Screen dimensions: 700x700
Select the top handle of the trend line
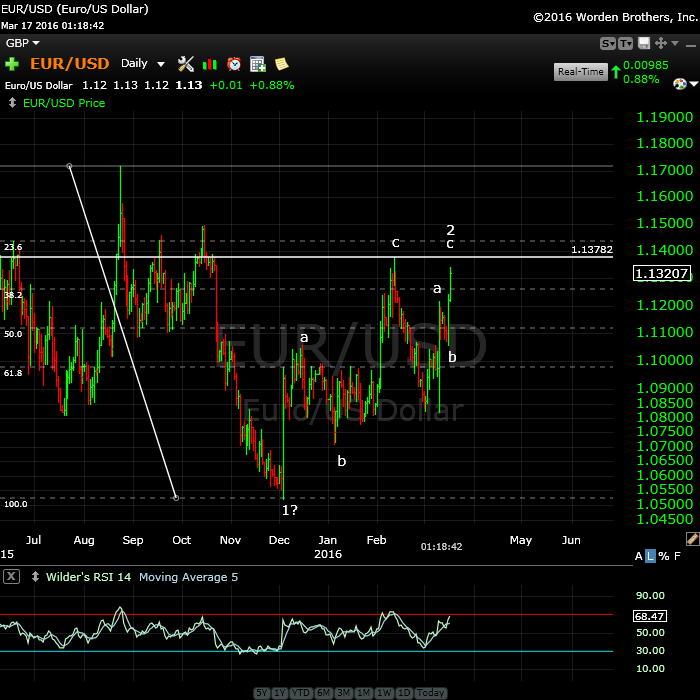click(x=69, y=166)
